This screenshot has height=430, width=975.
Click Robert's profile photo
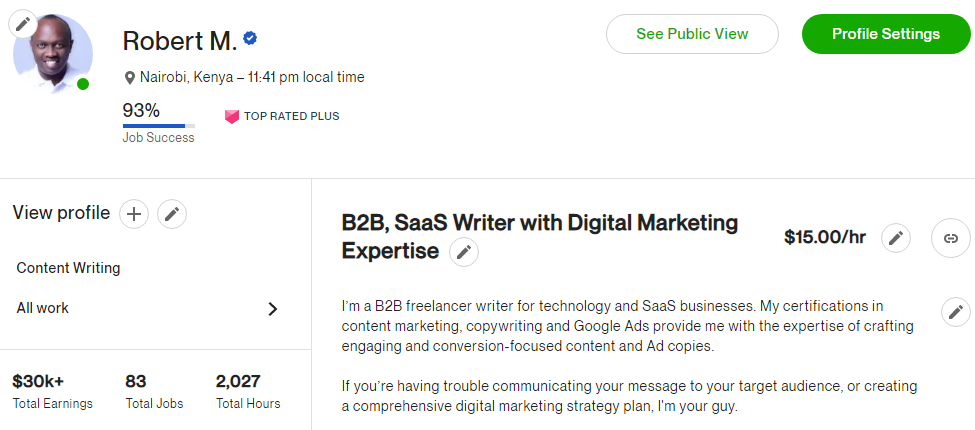(x=52, y=55)
